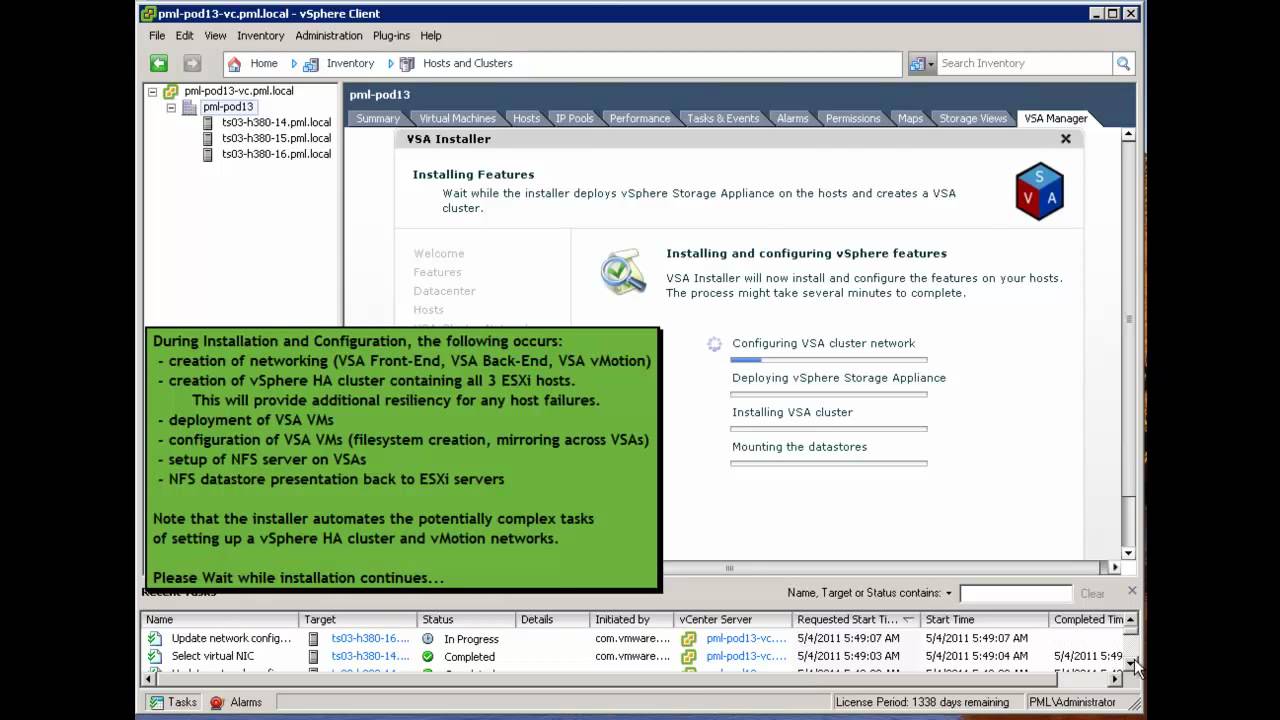Click the In Progress status icon
Viewport: 1280px width, 720px height.
coord(428,638)
